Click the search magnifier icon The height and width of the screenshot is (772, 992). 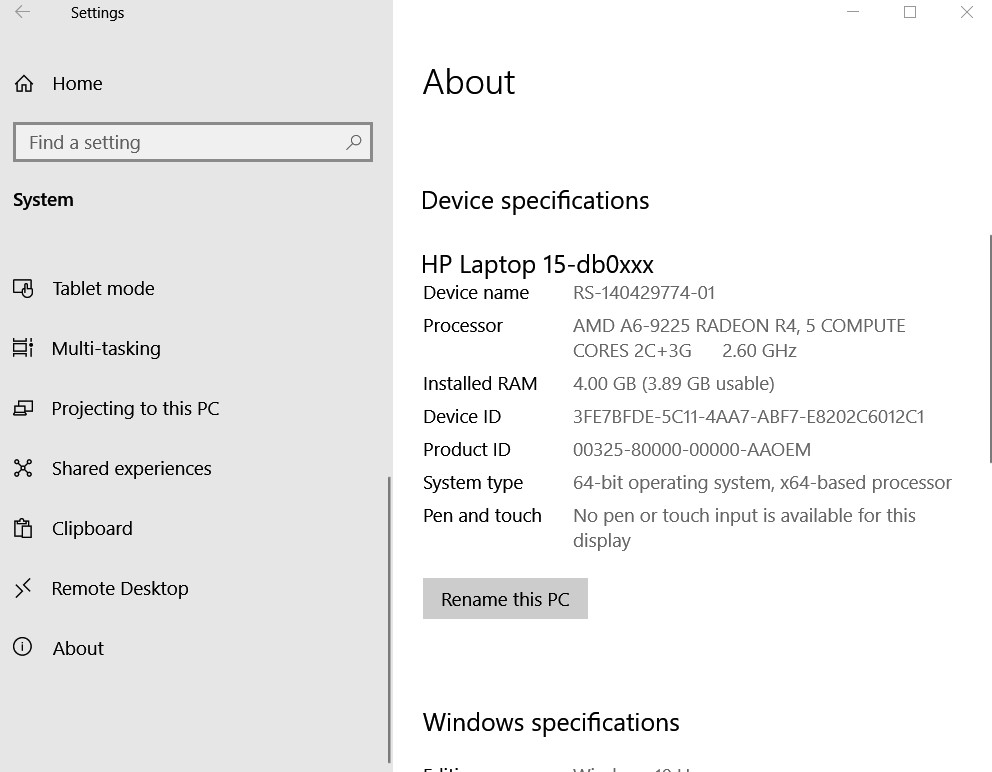click(x=354, y=142)
